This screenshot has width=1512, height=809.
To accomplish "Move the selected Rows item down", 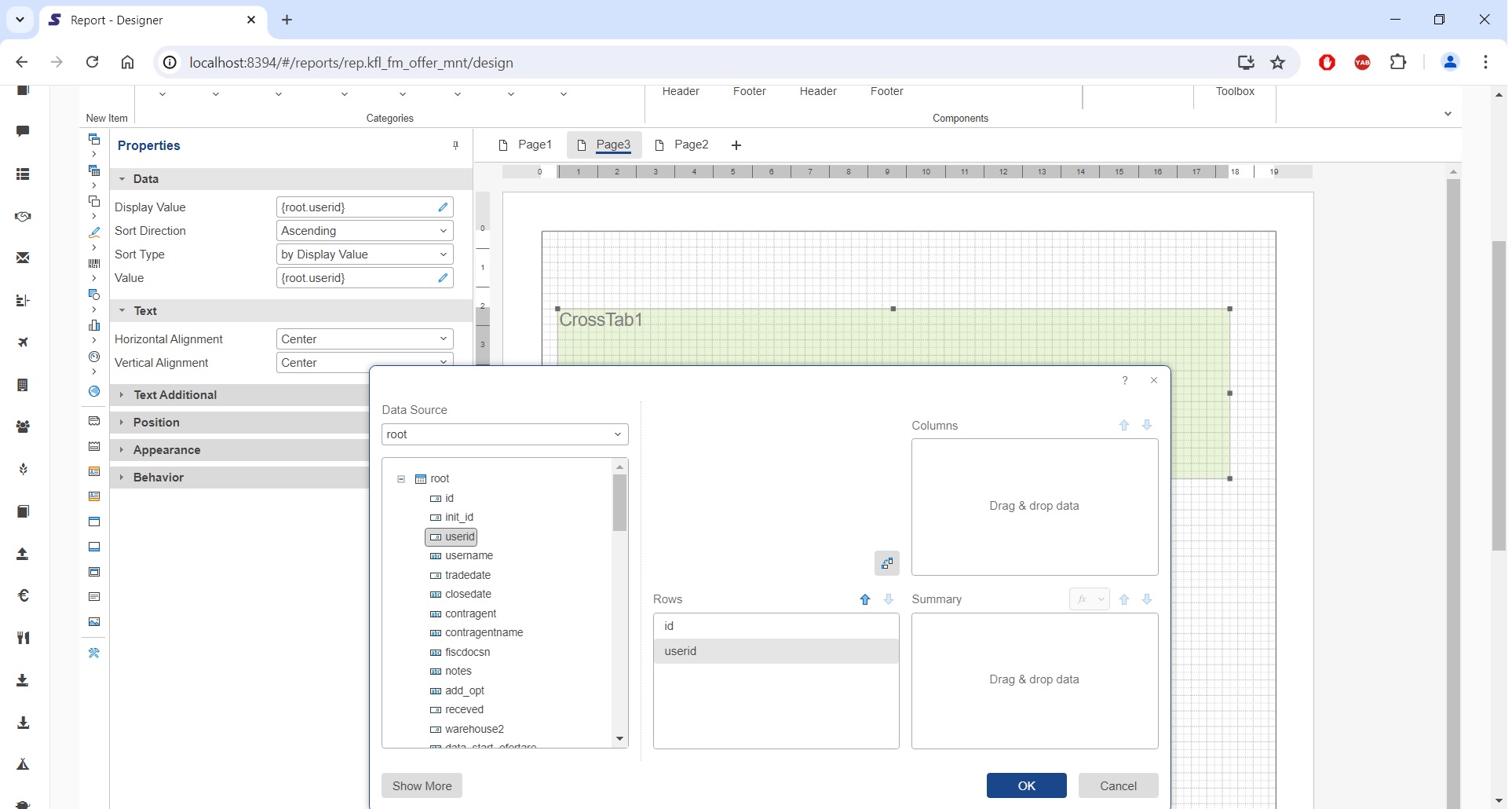I will pyautogui.click(x=889, y=599).
